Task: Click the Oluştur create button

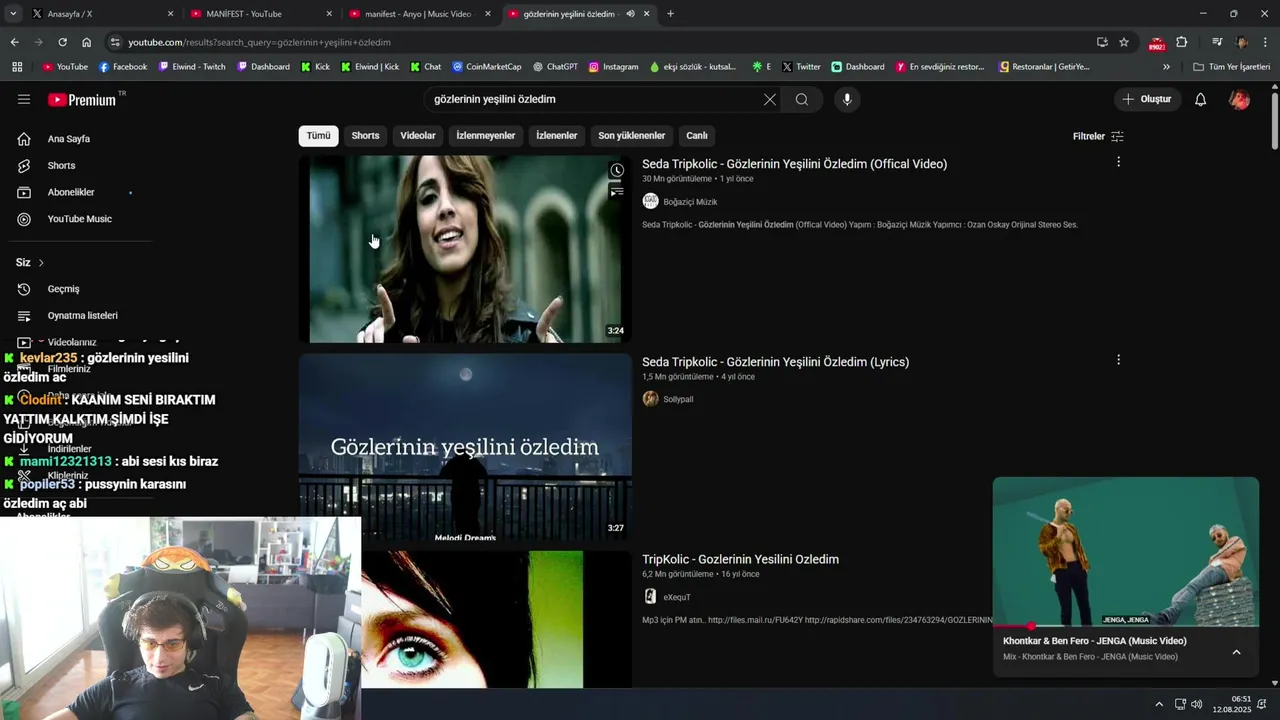Action: click(1147, 99)
